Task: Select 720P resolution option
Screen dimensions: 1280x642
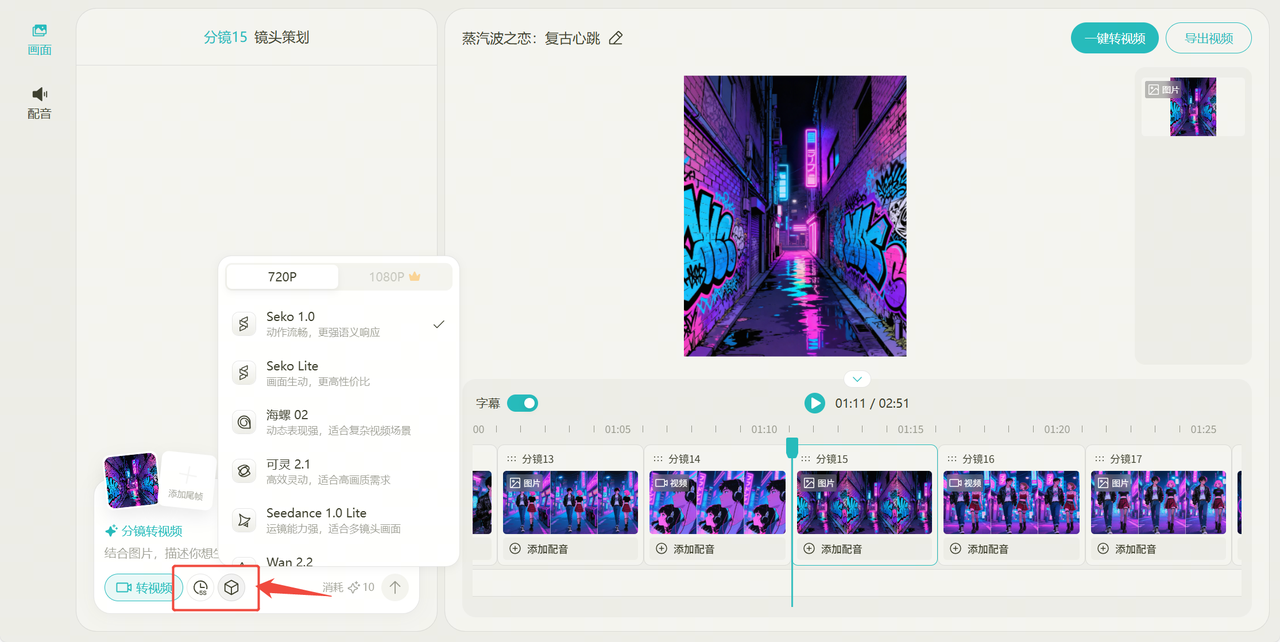Action: click(x=282, y=277)
